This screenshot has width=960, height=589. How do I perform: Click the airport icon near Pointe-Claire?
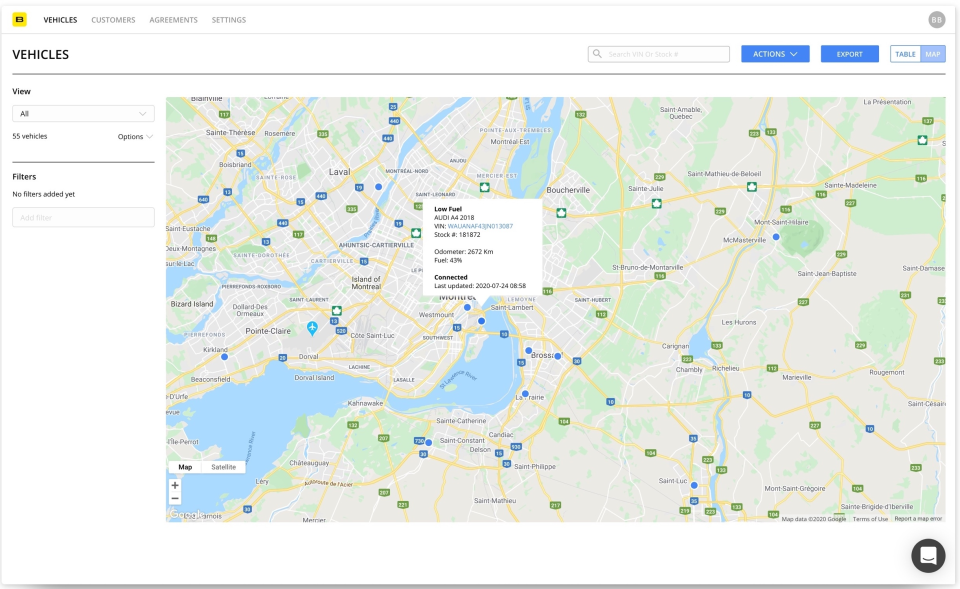[312, 328]
